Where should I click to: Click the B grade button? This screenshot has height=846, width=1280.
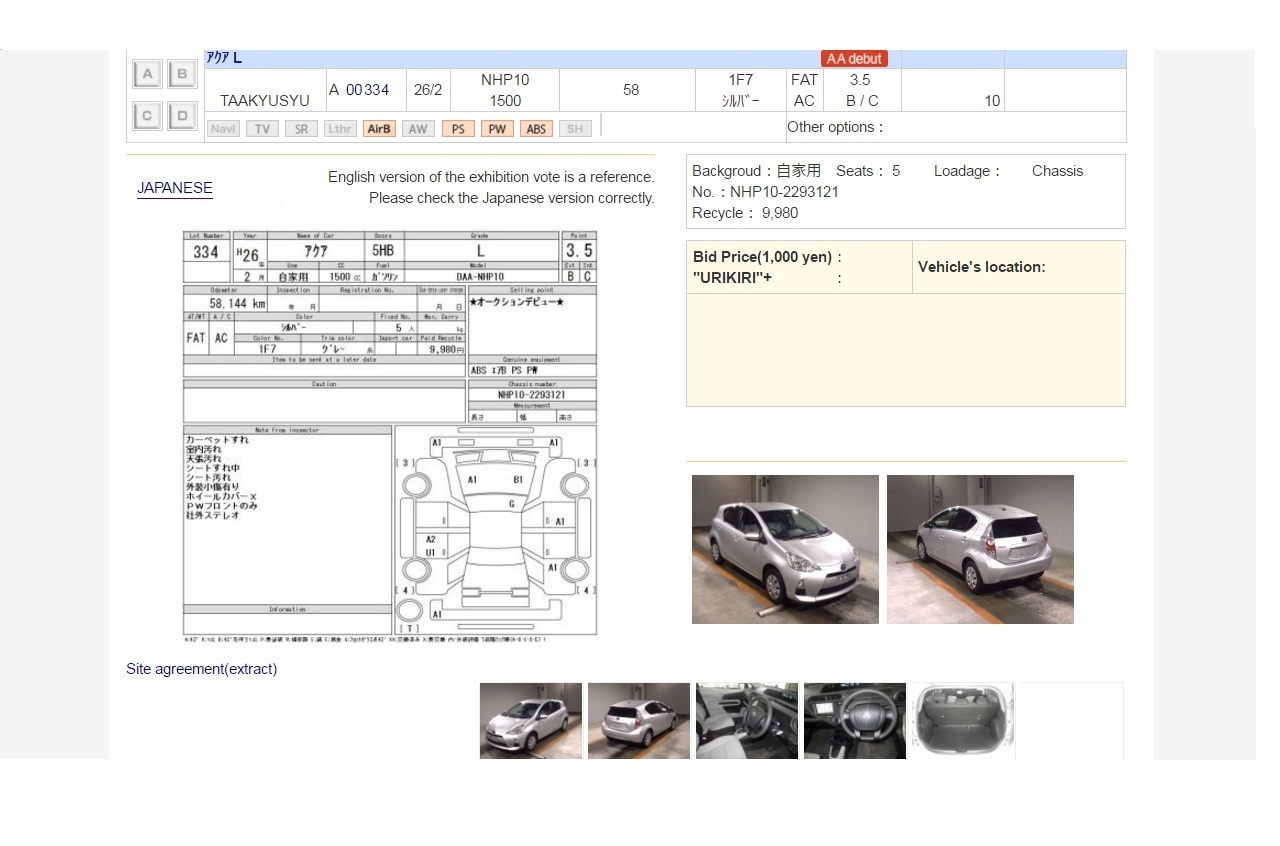pos(182,74)
